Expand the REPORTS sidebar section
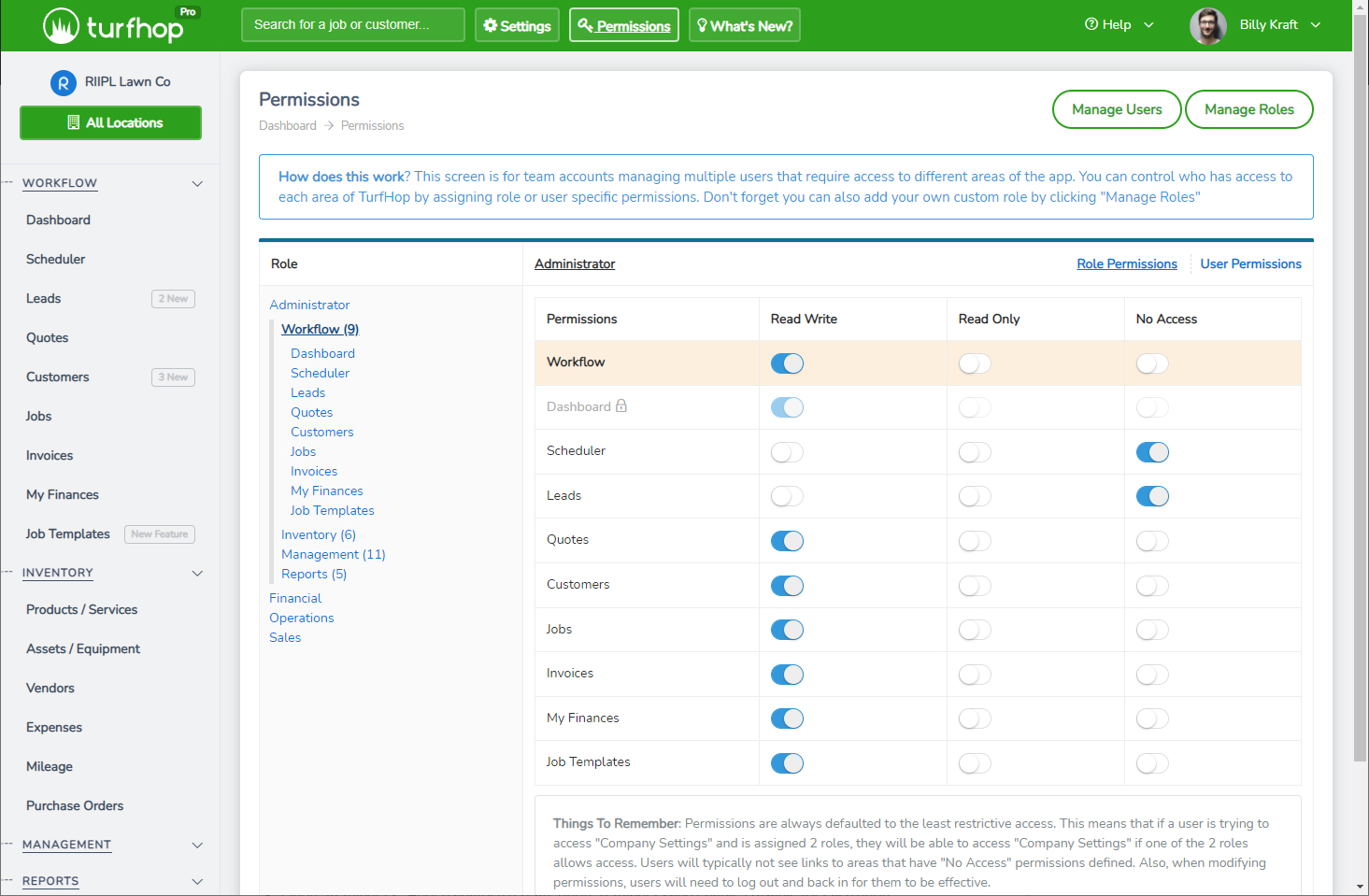The width and height of the screenshot is (1369, 896). [x=197, y=881]
